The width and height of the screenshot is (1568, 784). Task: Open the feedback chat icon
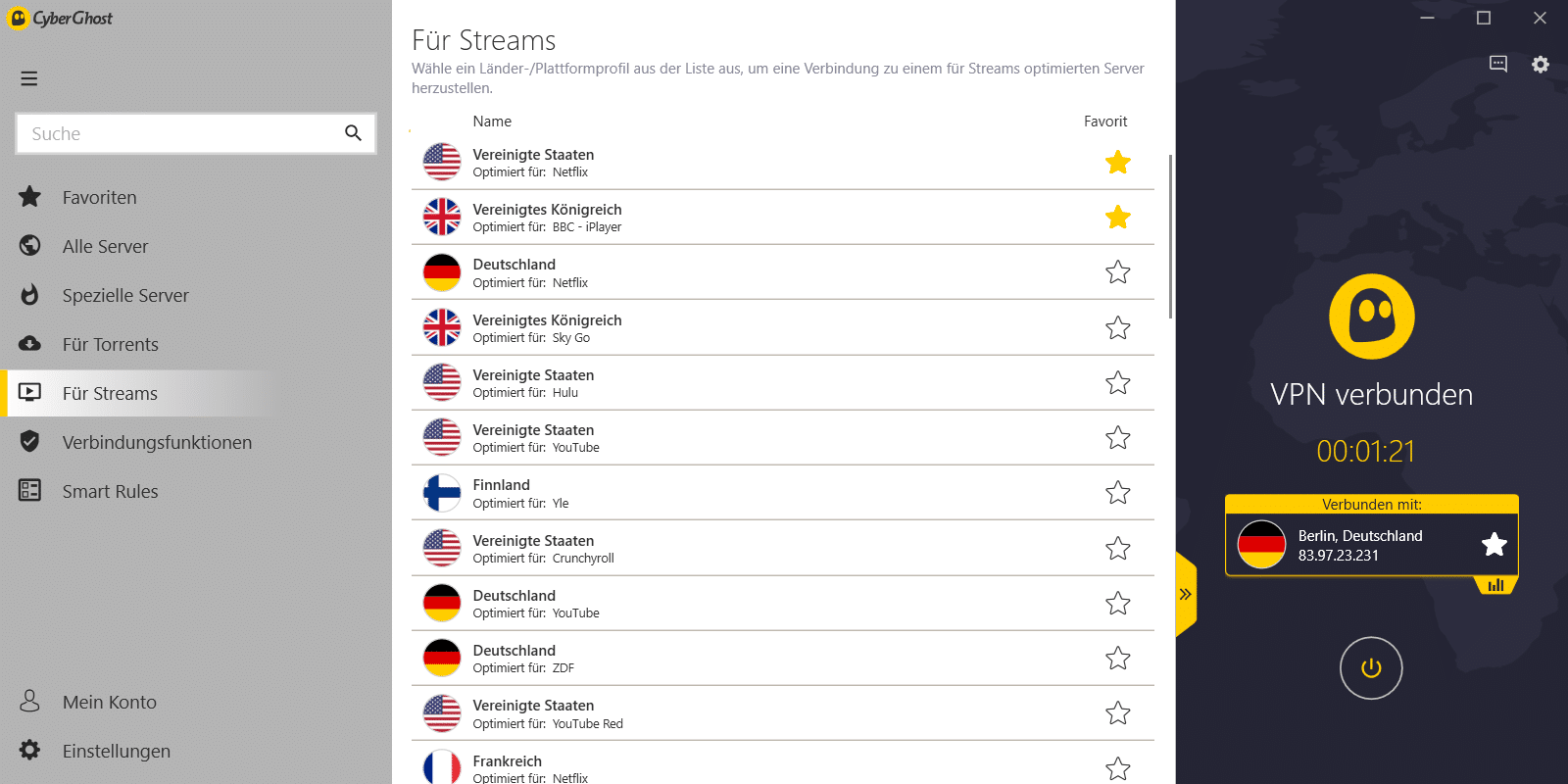1498,65
